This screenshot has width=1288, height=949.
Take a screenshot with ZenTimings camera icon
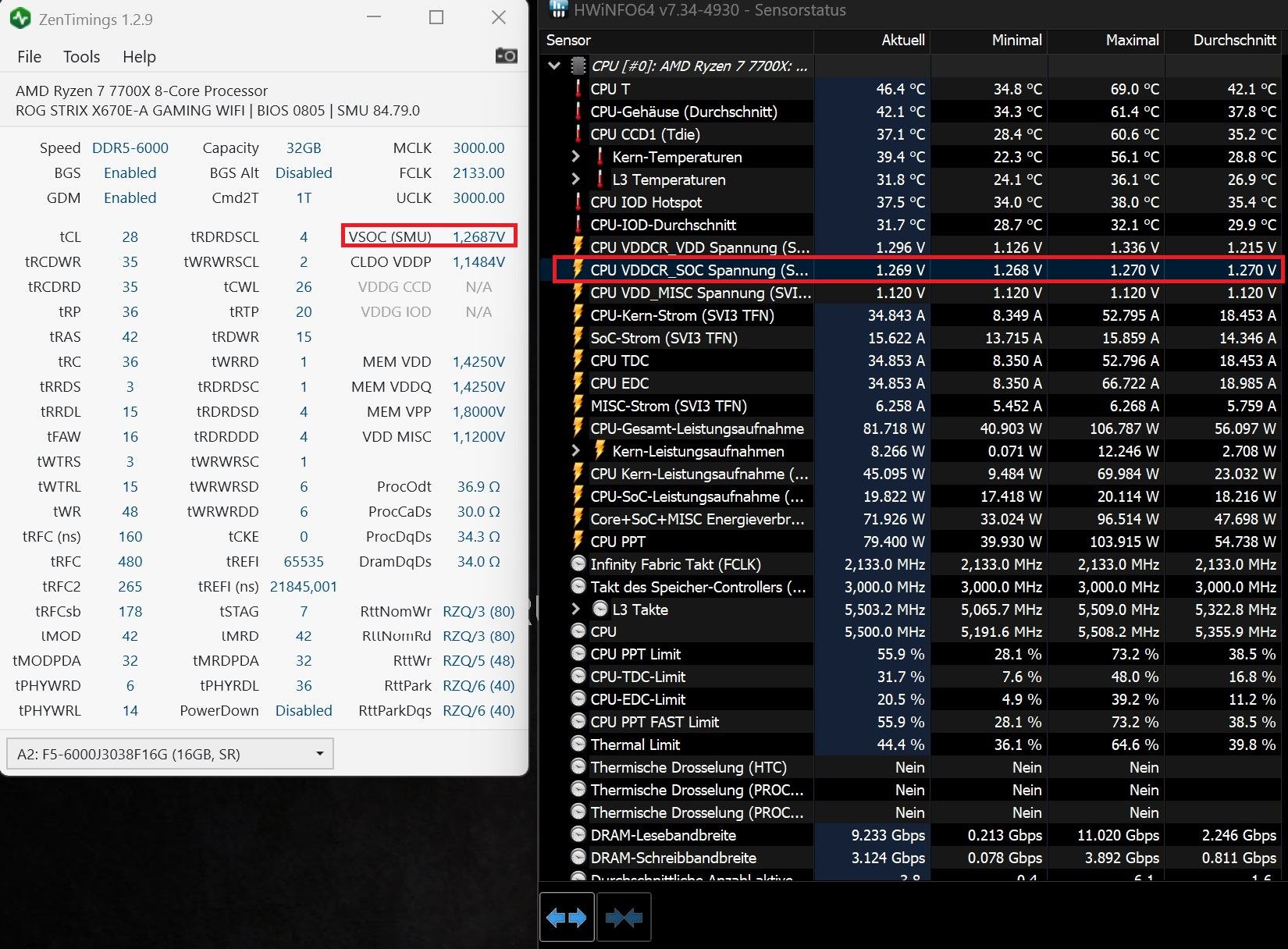click(506, 55)
